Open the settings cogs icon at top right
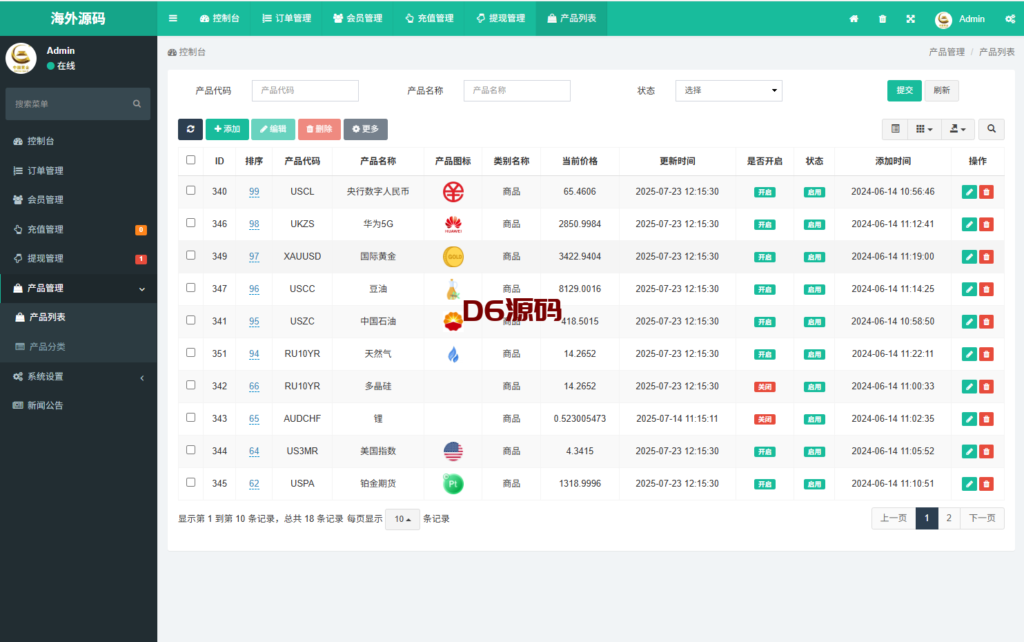 (x=1009, y=18)
